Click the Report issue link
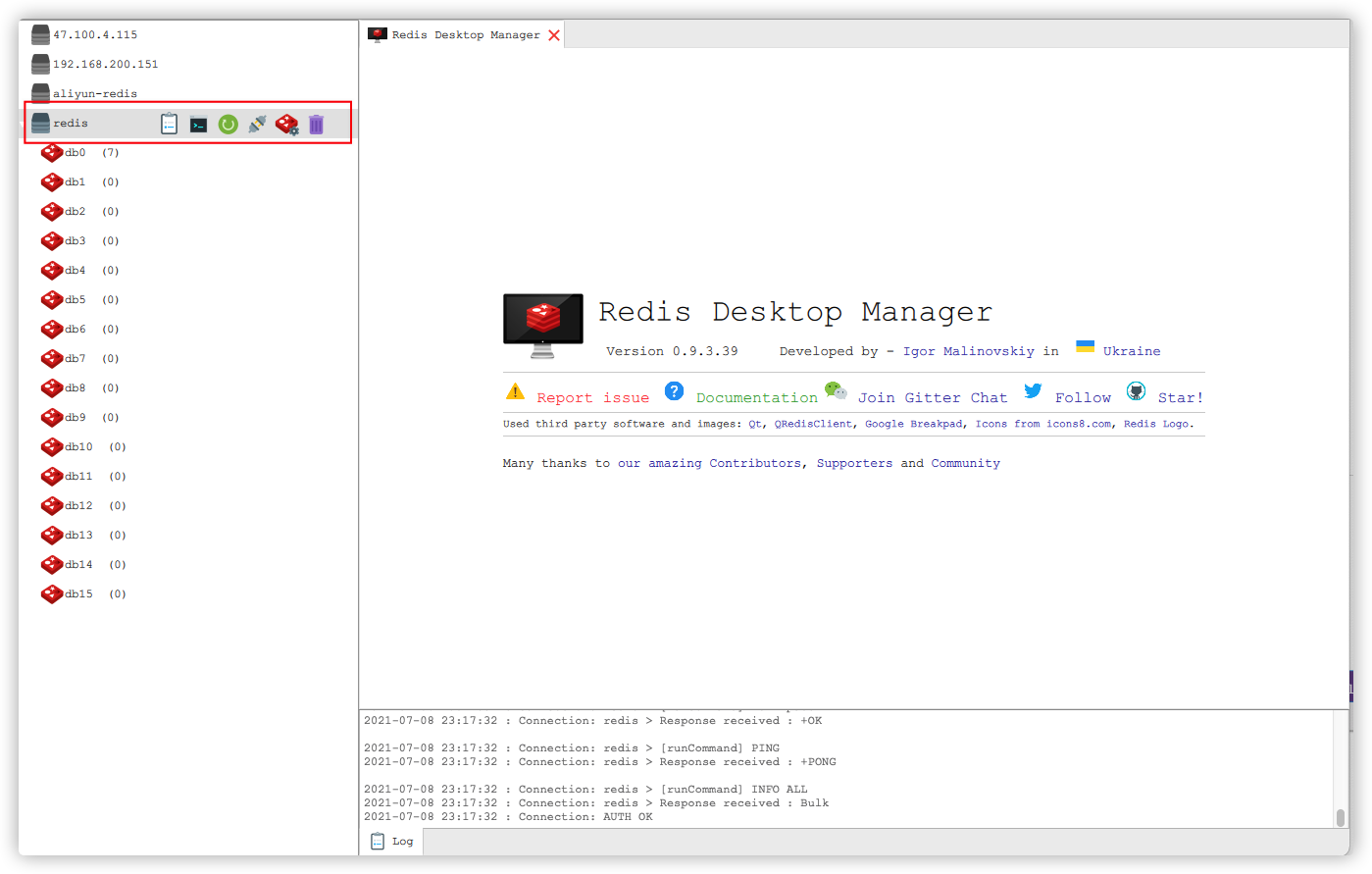The image size is (1372, 874). coord(592,398)
